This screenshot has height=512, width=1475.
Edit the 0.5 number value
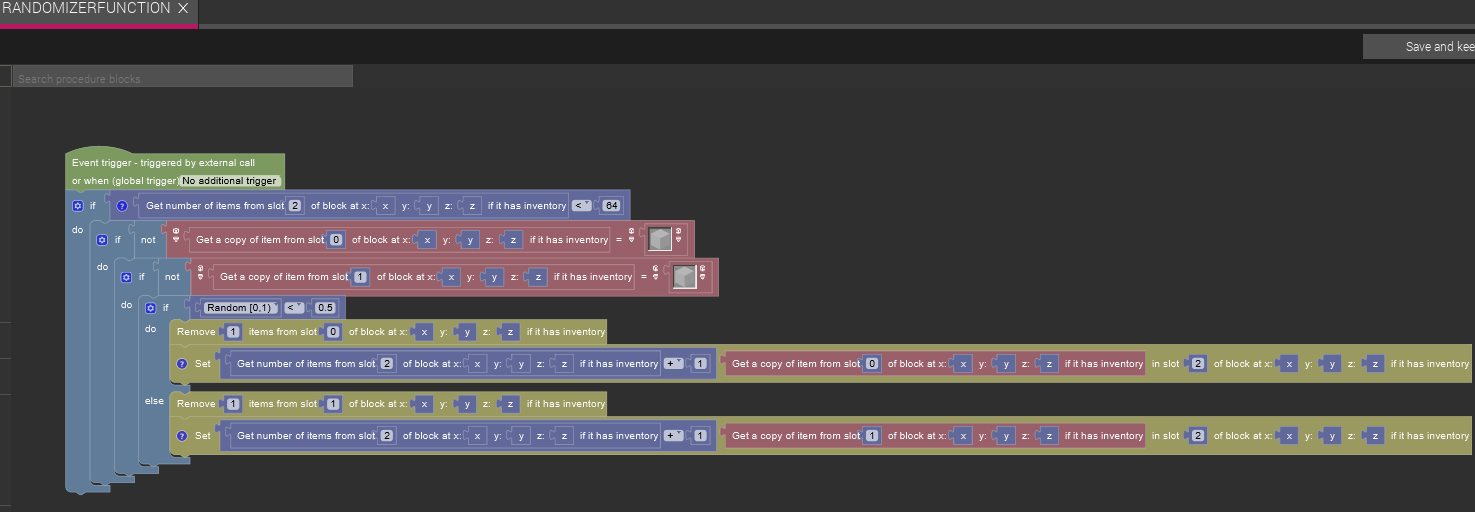tap(324, 308)
